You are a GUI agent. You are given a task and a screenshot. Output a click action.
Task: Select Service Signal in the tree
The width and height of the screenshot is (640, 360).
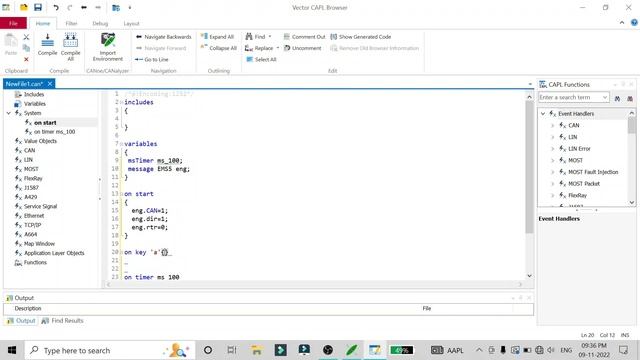(40, 207)
